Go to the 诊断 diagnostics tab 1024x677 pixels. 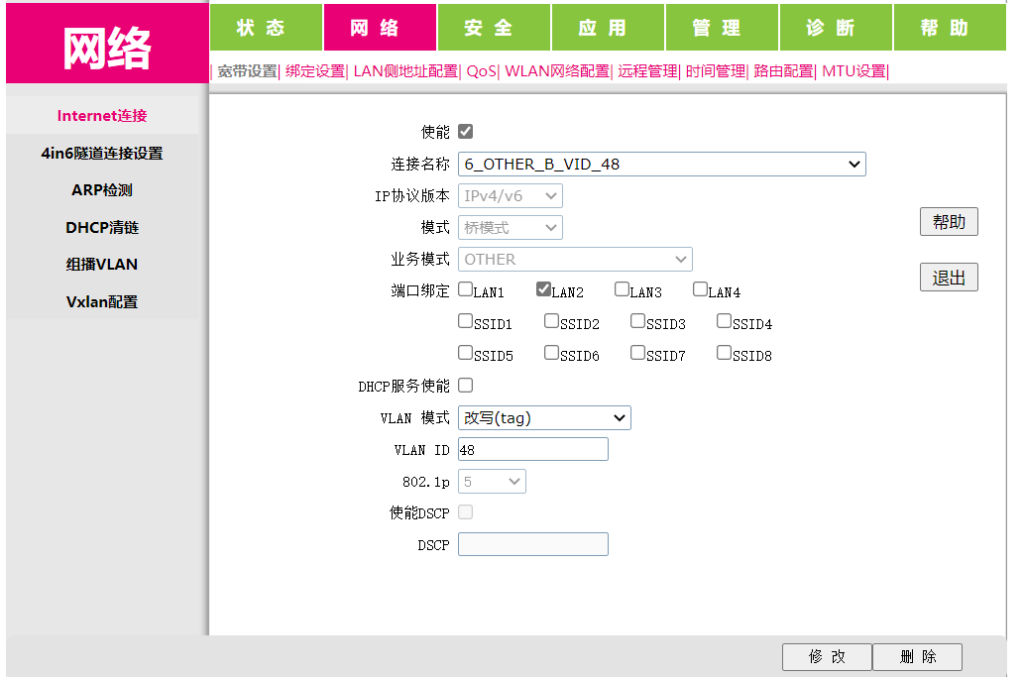coord(835,28)
